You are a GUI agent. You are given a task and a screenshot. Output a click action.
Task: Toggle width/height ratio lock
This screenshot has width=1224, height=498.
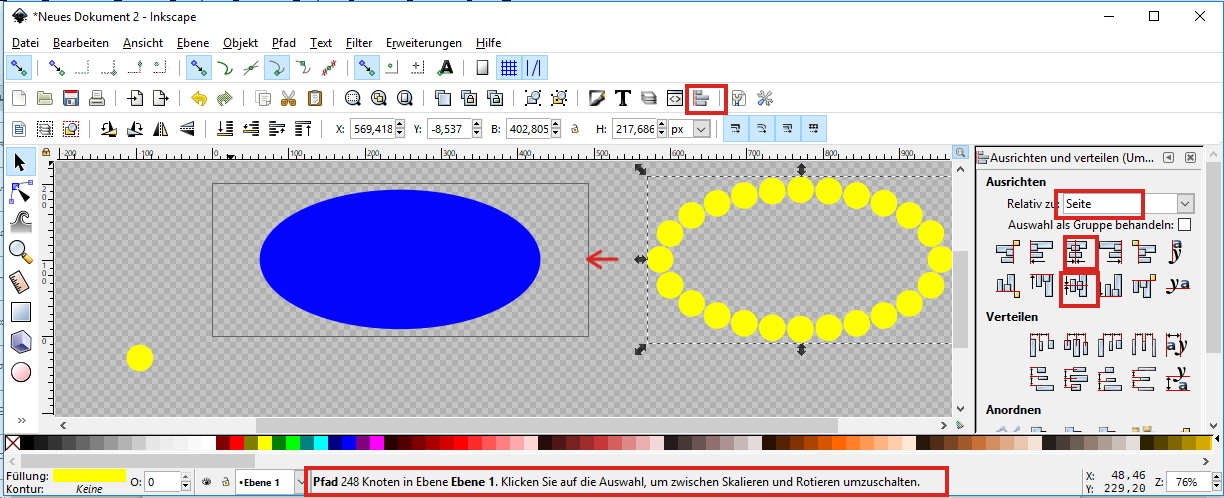pos(575,129)
